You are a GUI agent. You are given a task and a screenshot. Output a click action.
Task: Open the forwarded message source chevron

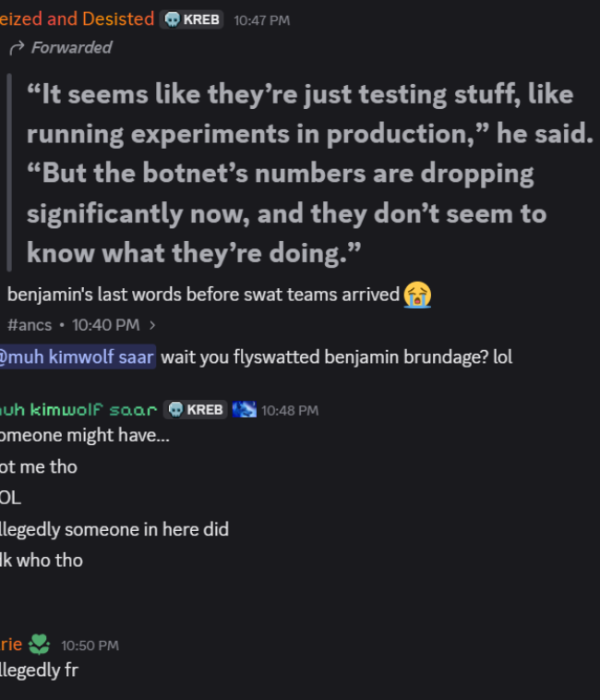coord(152,324)
